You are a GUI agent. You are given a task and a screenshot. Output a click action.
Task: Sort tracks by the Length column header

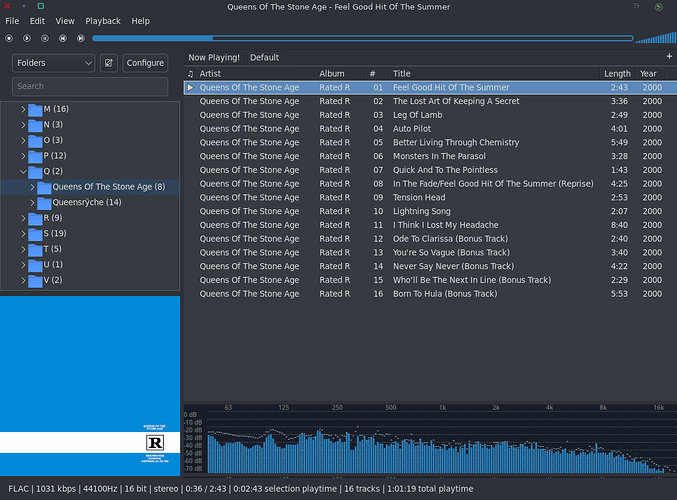click(x=617, y=74)
